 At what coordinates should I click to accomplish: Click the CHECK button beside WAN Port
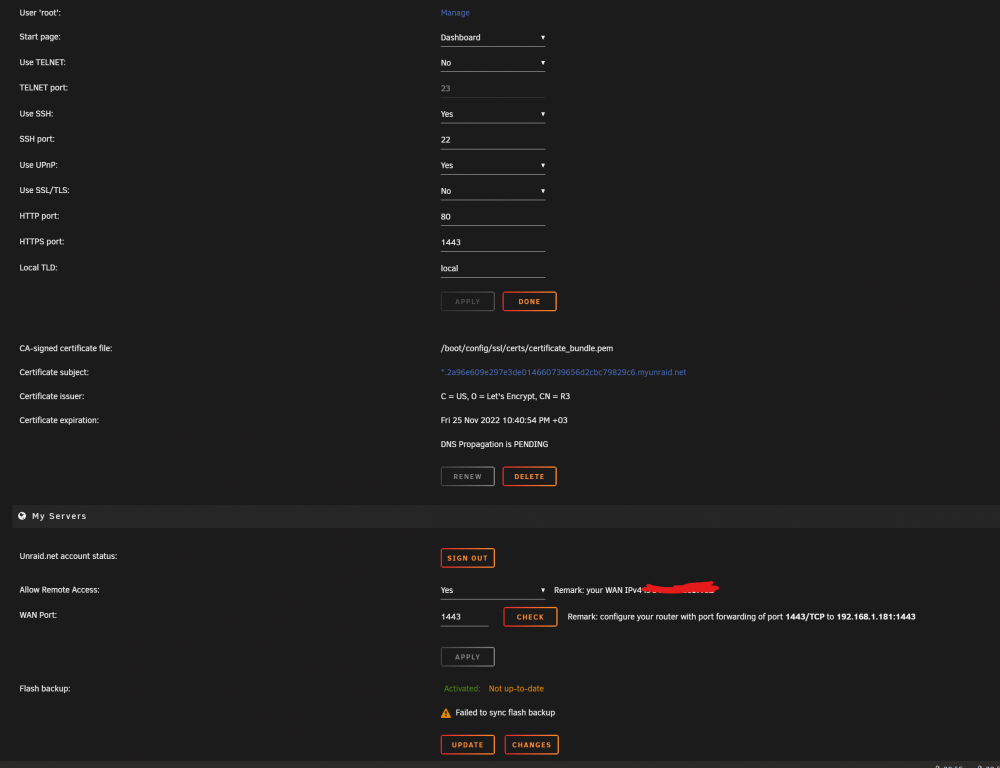530,617
